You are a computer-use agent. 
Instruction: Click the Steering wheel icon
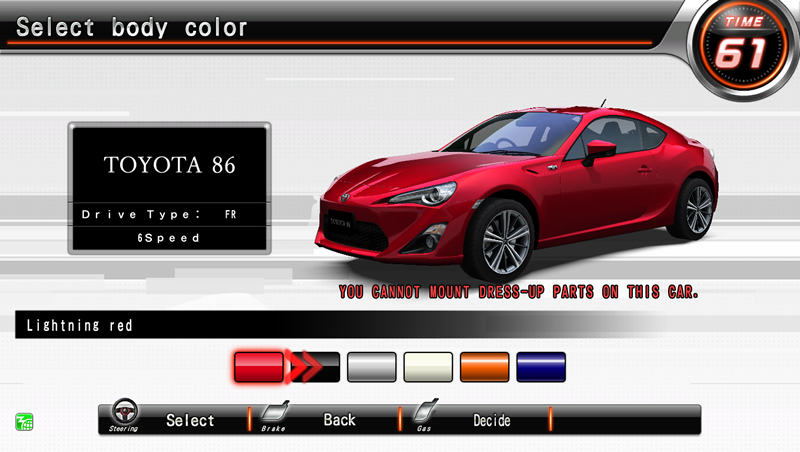click(124, 411)
